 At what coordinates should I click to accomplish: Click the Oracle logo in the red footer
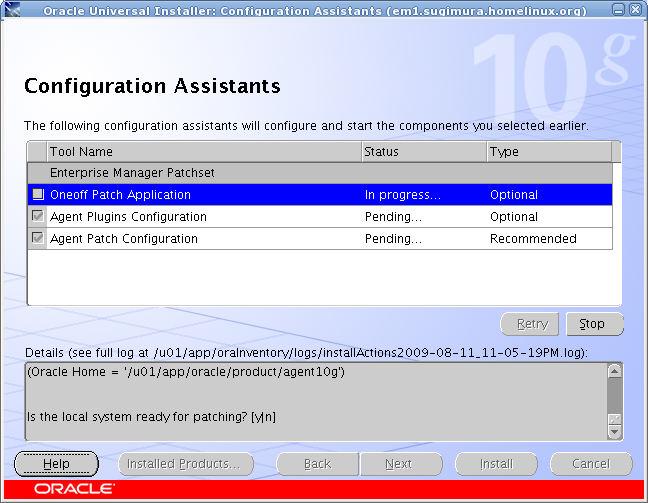tap(74, 489)
